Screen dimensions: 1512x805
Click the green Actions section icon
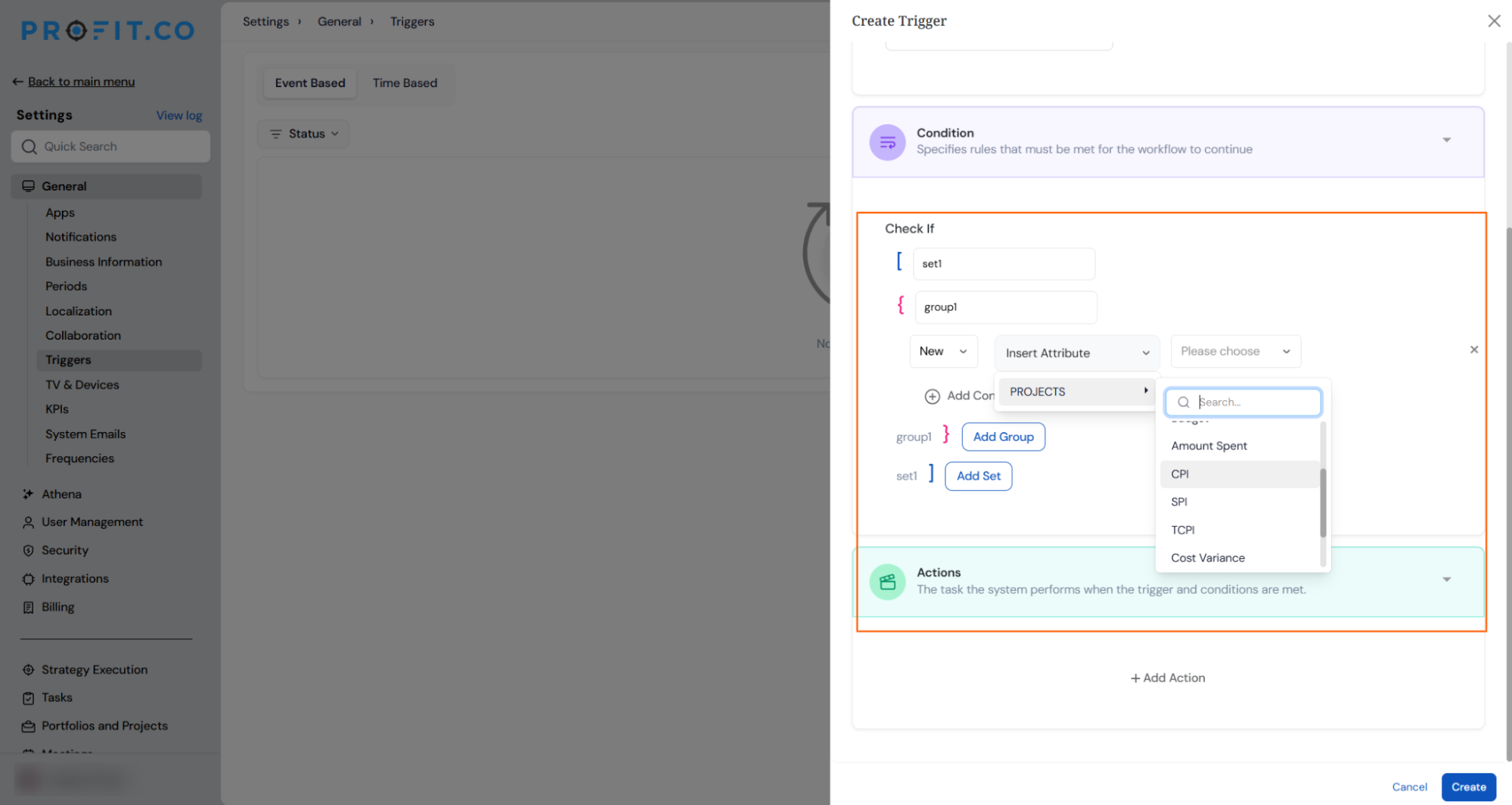coord(887,582)
